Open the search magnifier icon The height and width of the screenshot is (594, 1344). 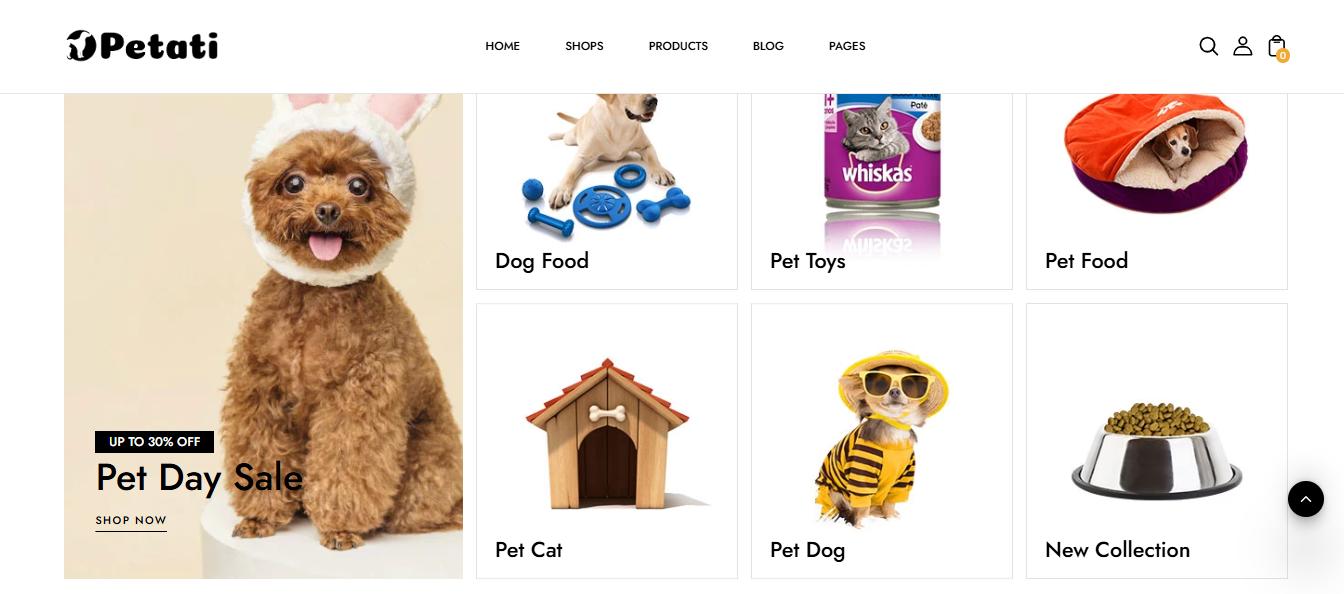tap(1208, 46)
